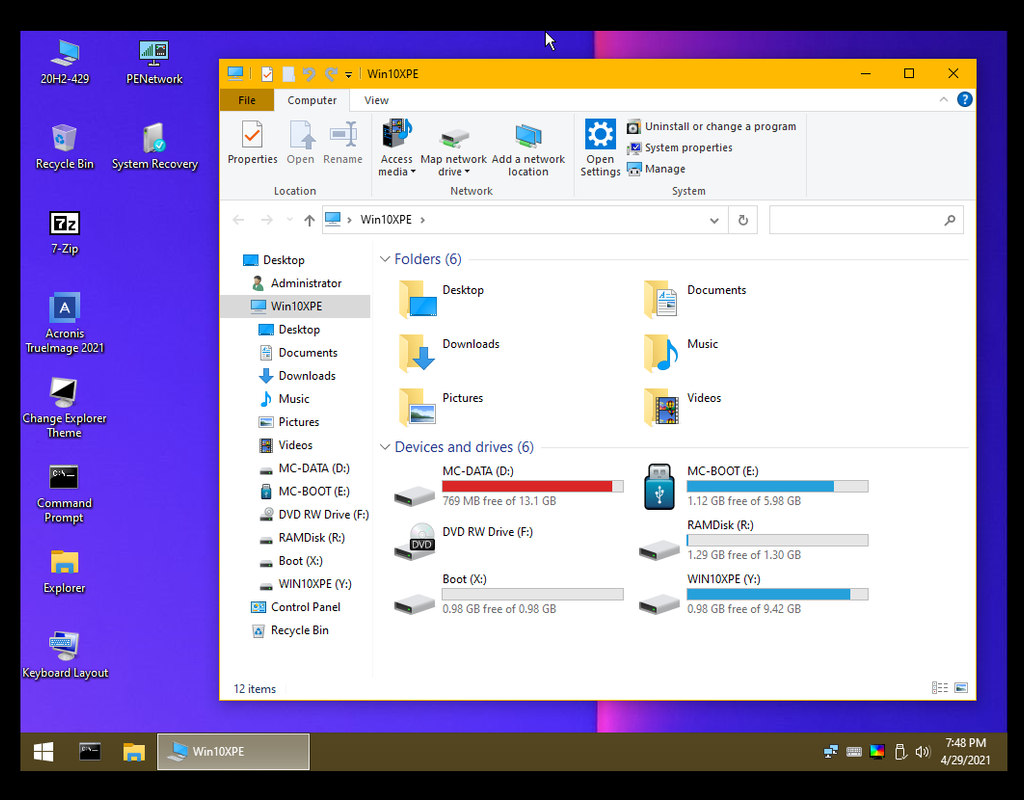Click the chevron after Win10XPE in the address bar

tap(423, 220)
